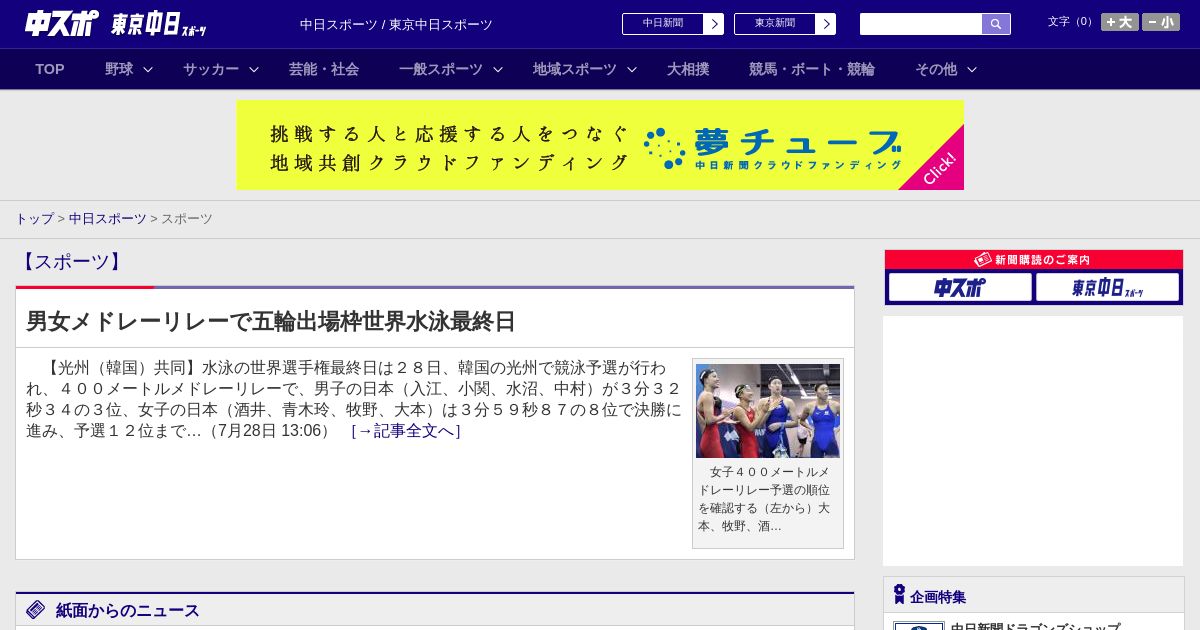Click 東京中日スポーツ subscription banner button
The width and height of the screenshot is (1200, 630).
pyautogui.click(x=1107, y=287)
